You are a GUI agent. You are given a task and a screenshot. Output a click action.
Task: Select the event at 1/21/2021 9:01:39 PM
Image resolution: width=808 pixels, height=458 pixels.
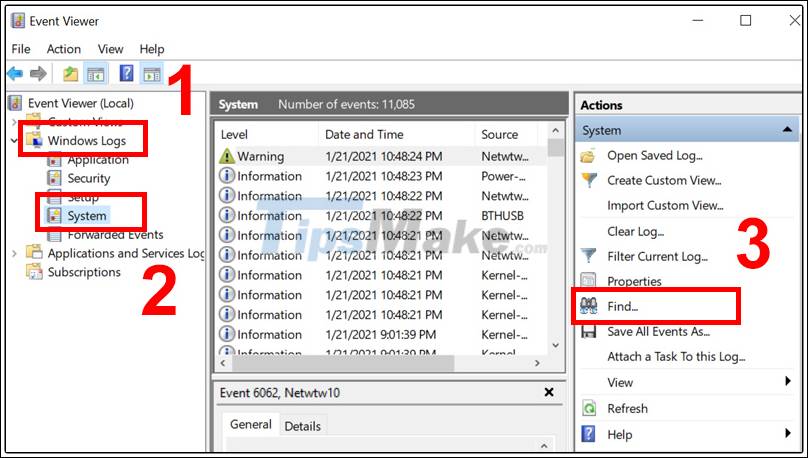point(381,334)
